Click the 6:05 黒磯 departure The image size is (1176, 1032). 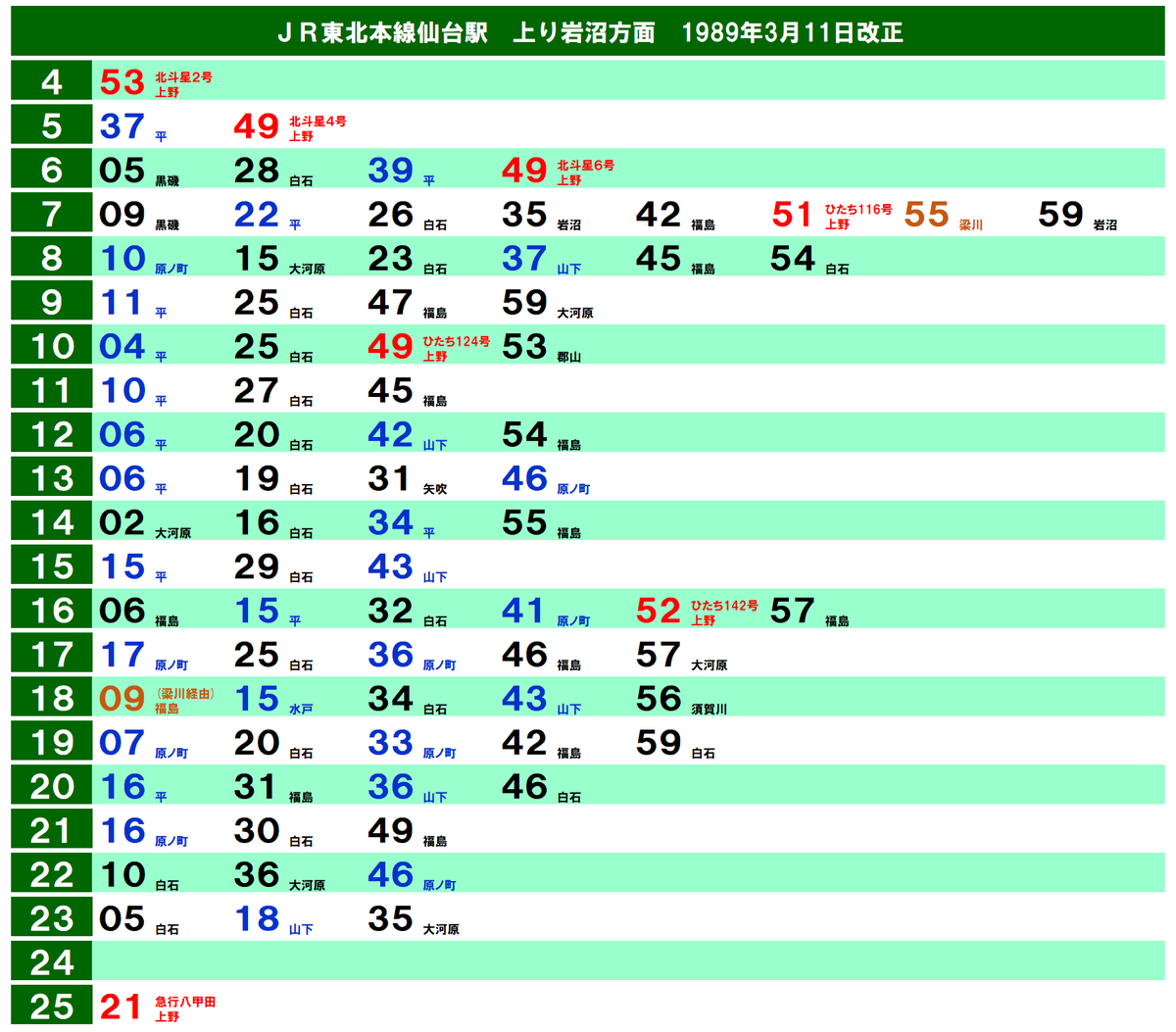[x=139, y=171]
